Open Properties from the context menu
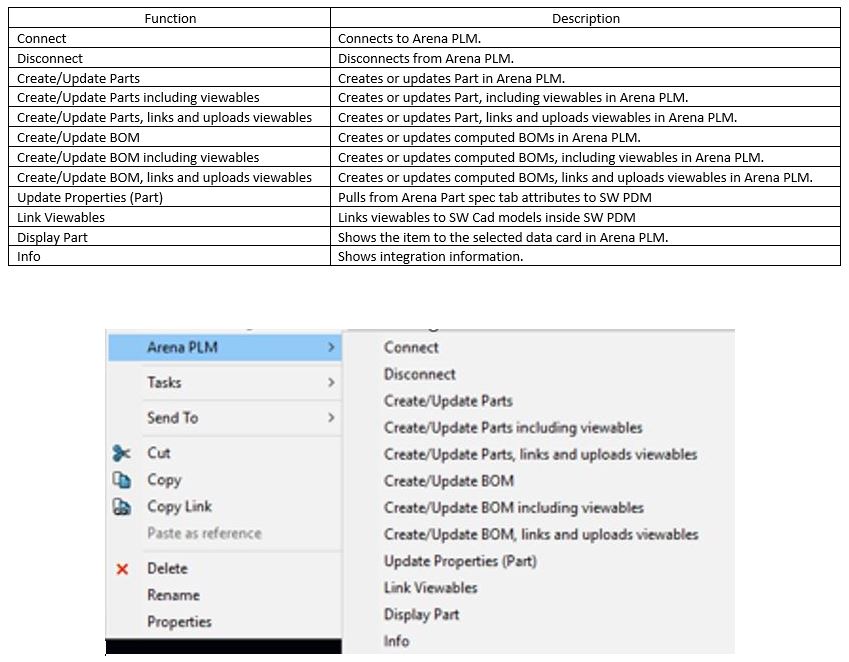Viewport: 849px width, 662px height. coord(179,622)
